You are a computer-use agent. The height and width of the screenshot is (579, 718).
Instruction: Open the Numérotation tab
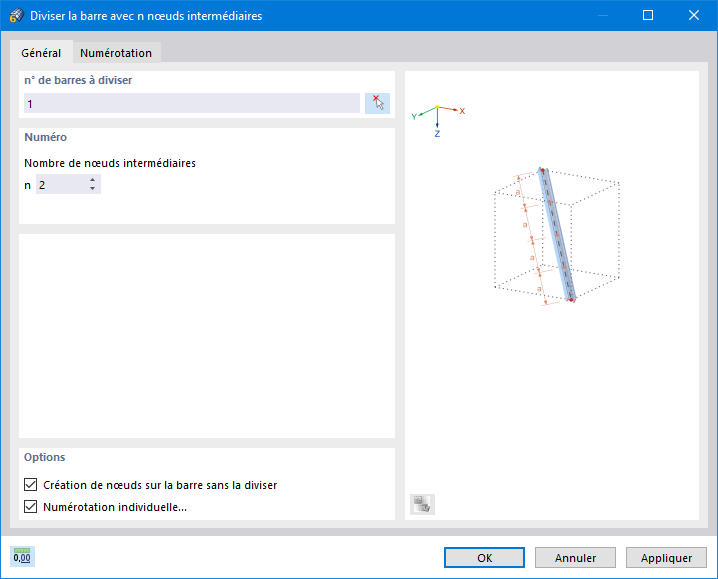click(x=116, y=53)
